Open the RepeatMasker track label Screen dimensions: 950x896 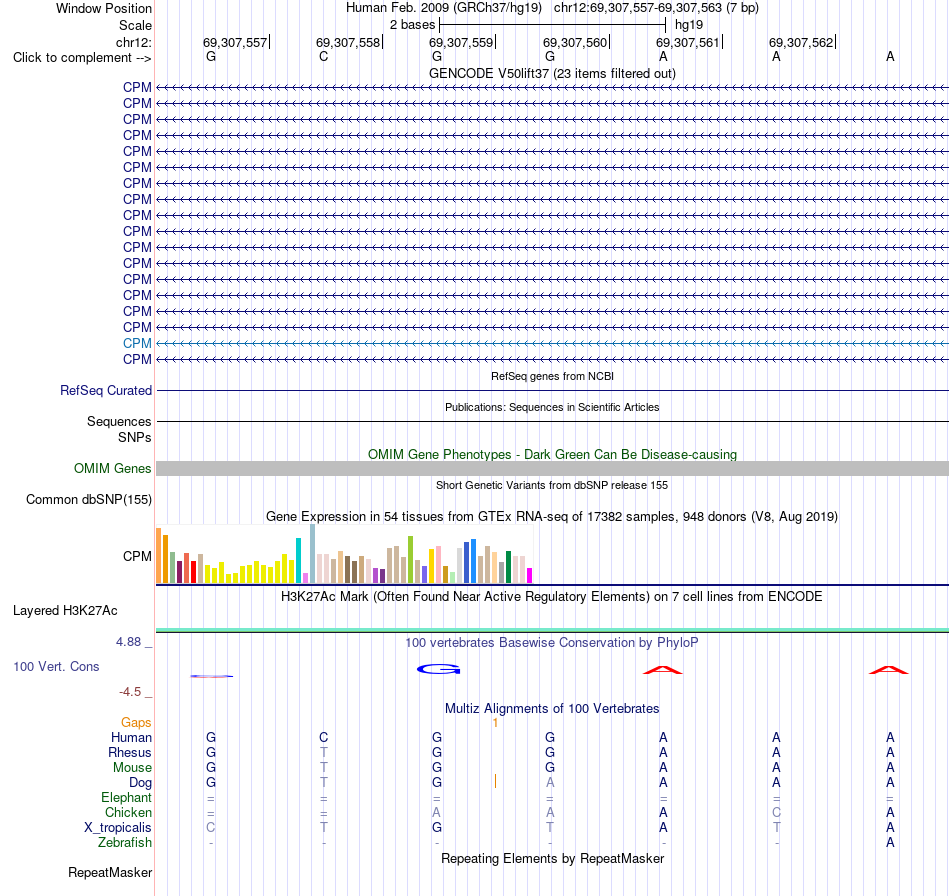110,872
